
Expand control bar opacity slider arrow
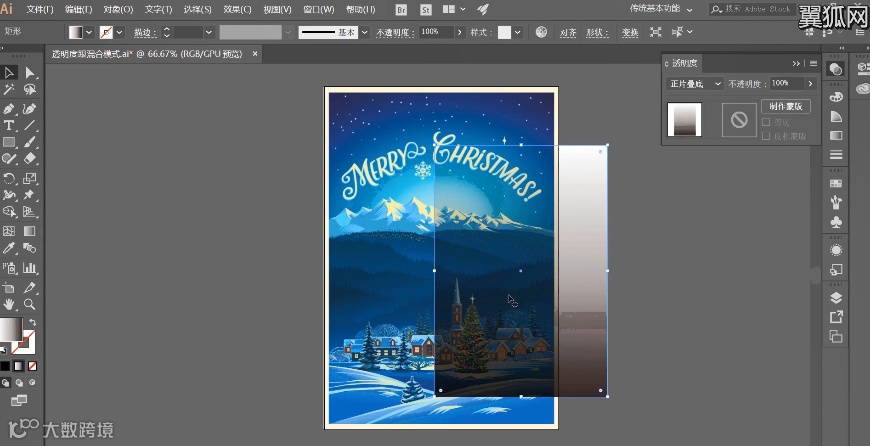point(459,32)
